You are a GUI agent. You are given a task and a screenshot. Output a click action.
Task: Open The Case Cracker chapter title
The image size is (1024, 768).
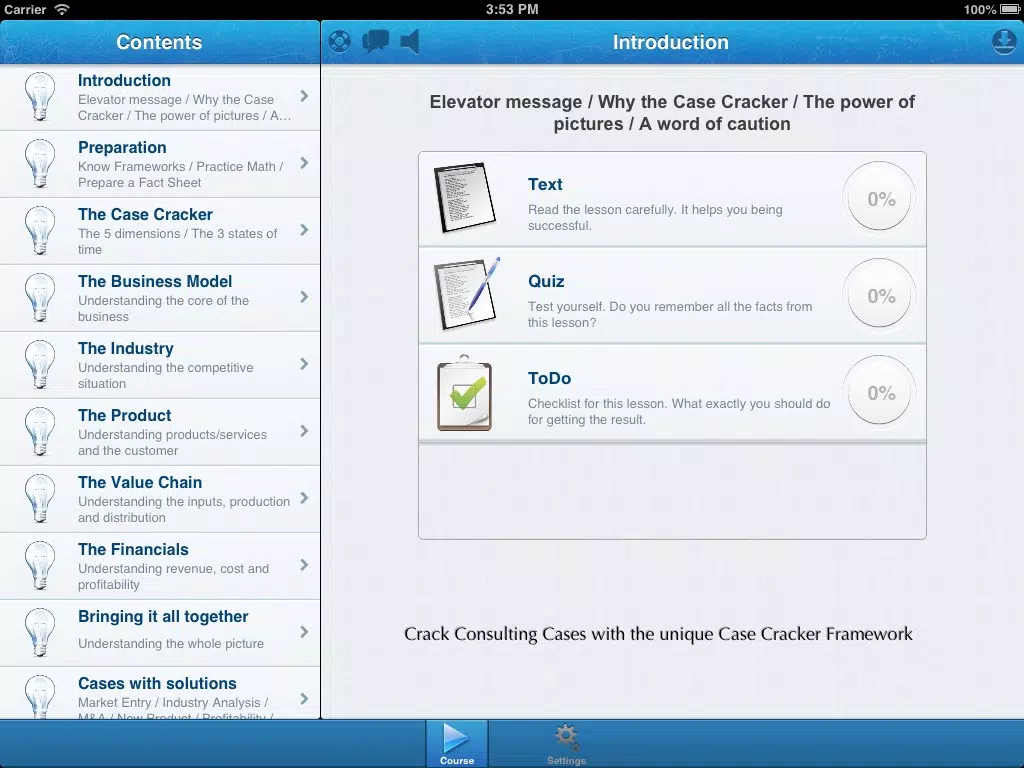[x=145, y=214]
